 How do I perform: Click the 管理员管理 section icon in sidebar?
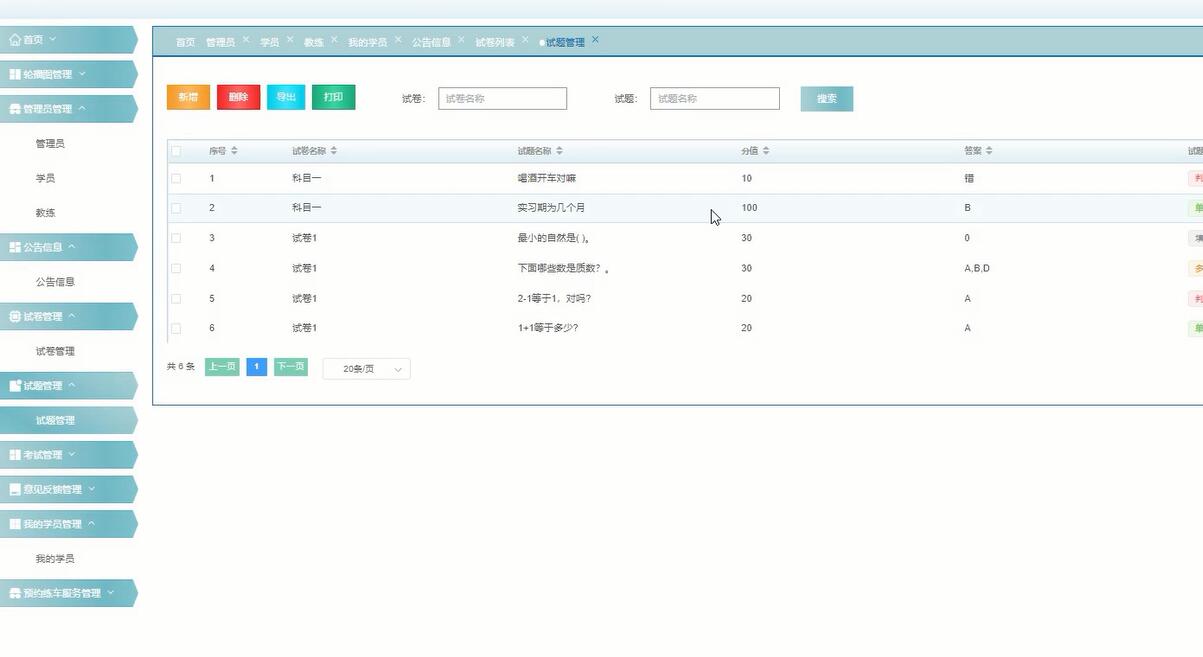(x=15, y=109)
